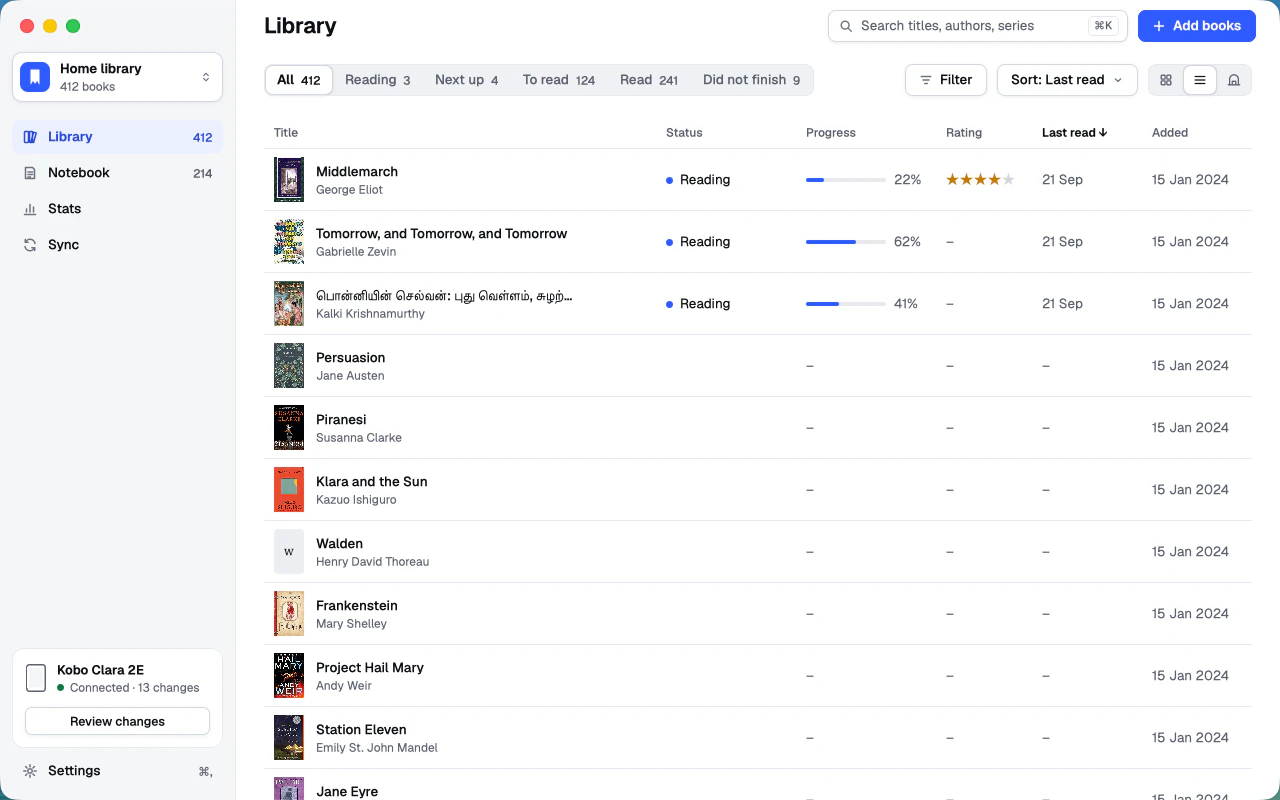1280x800 pixels.
Task: Click Tomorrow, and Tomorrow progress bar at 62%
Action: [846, 242]
